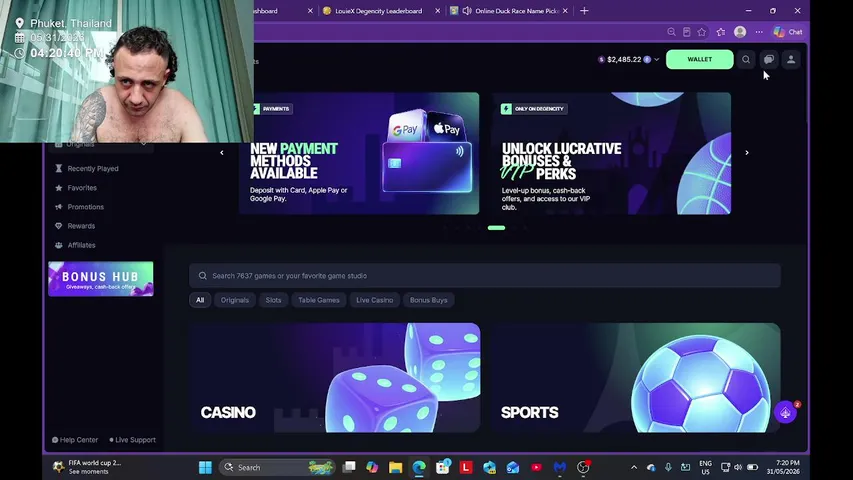Click the taskbar Search box
The height and width of the screenshot is (480, 853).
(x=278, y=467)
